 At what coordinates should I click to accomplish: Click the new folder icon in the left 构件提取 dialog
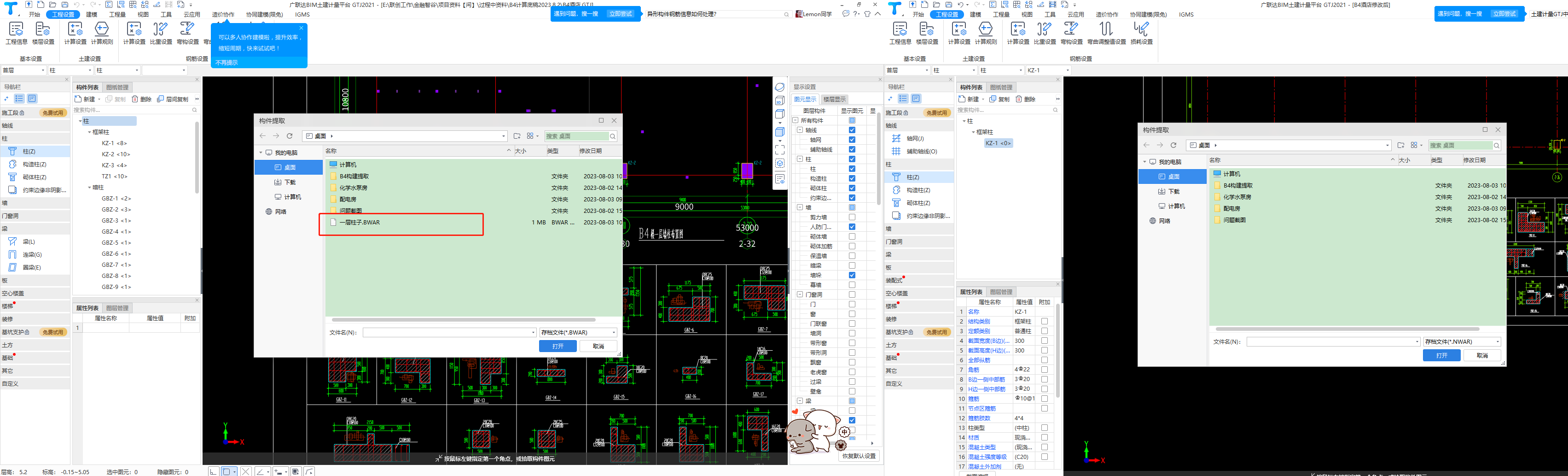(x=517, y=136)
